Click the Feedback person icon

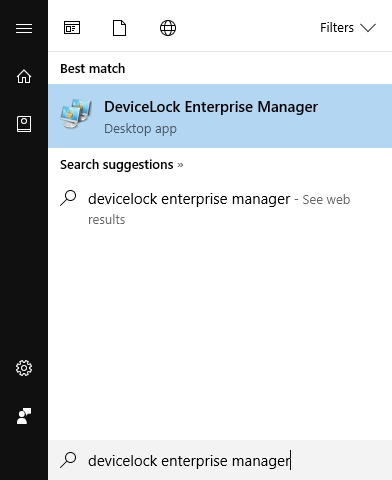pyautogui.click(x=24, y=416)
